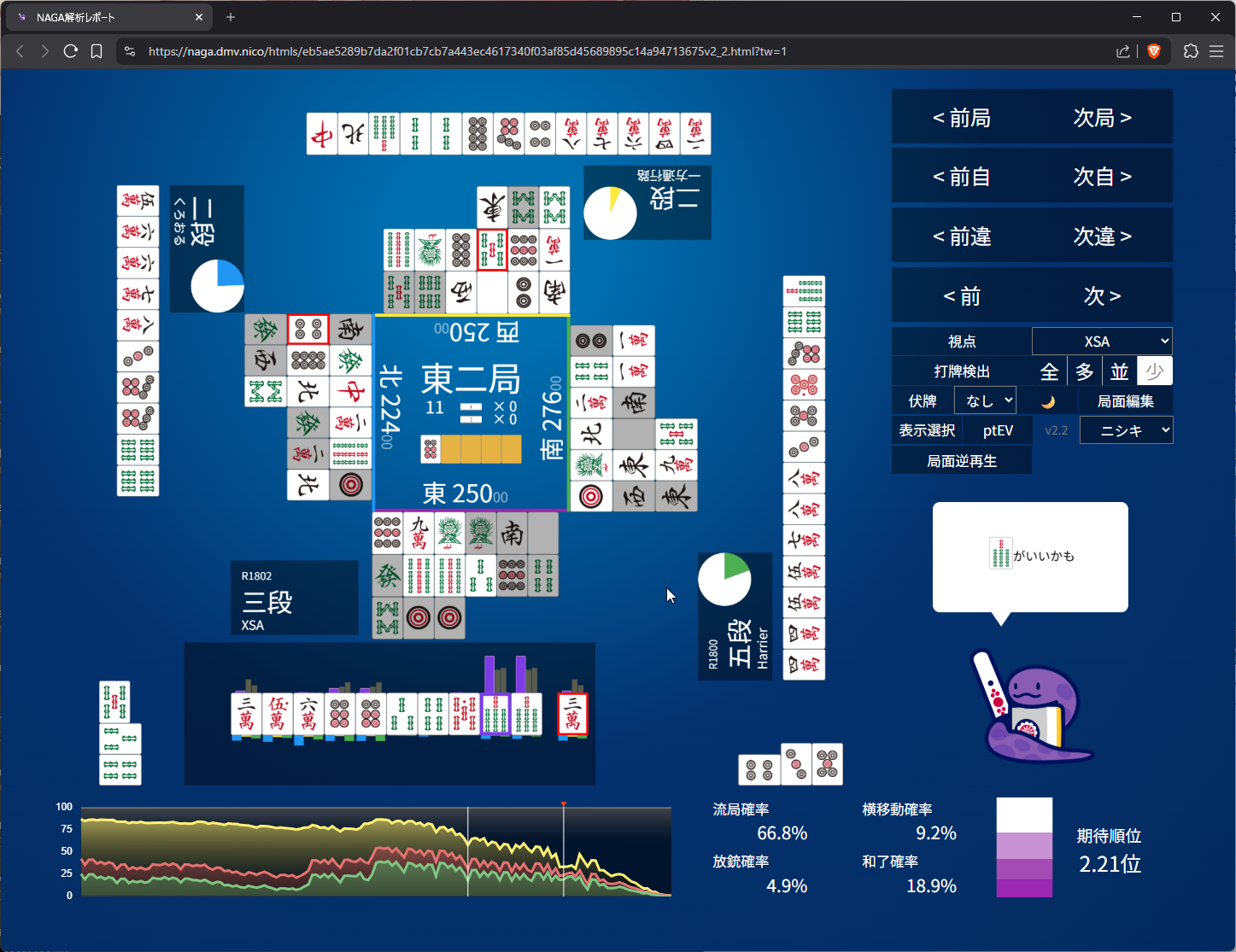Reload the NAGA report page

click(x=71, y=51)
